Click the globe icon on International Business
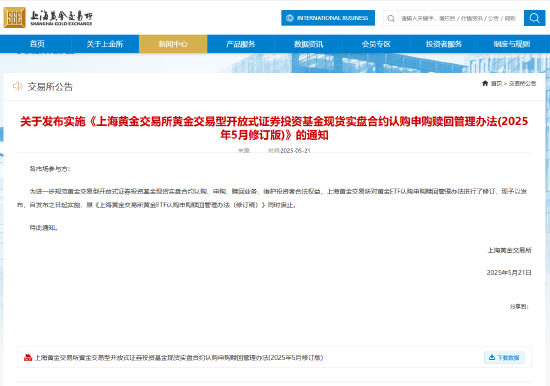This screenshot has width=550, height=386. click(289, 18)
